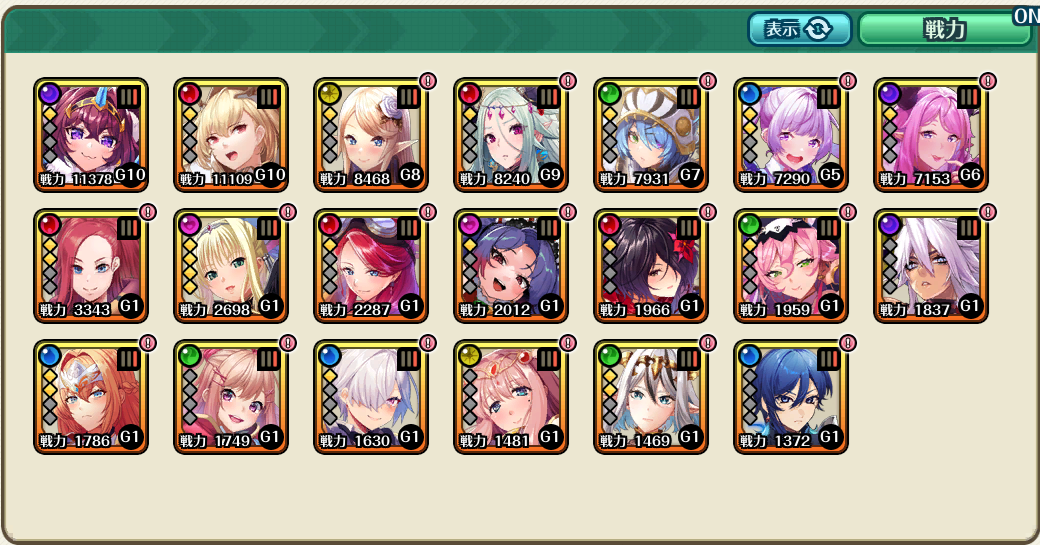Click blue element orb on 戦力 7290 card

[x=749, y=94]
